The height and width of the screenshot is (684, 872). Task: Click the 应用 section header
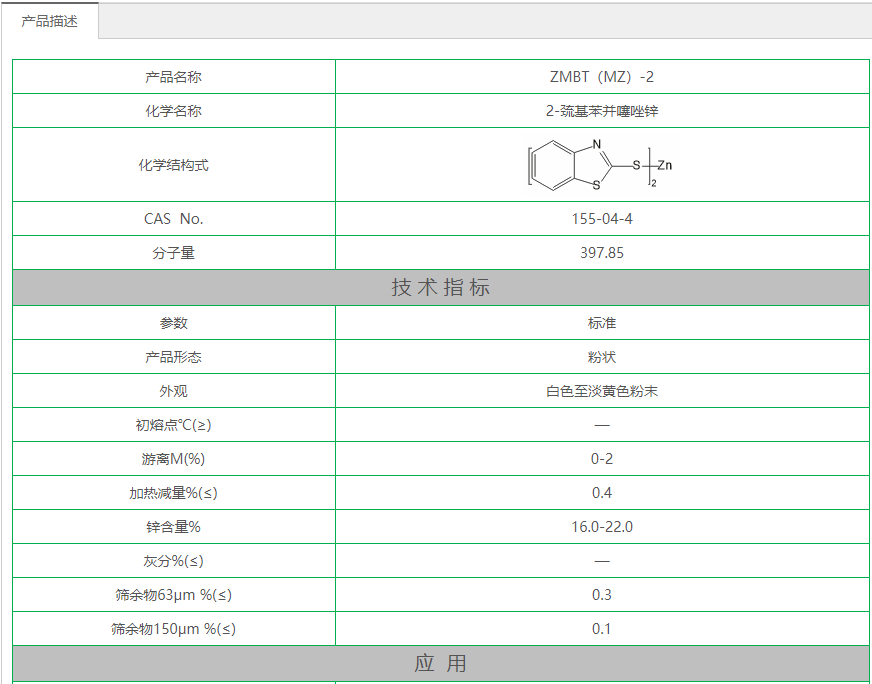[441, 664]
